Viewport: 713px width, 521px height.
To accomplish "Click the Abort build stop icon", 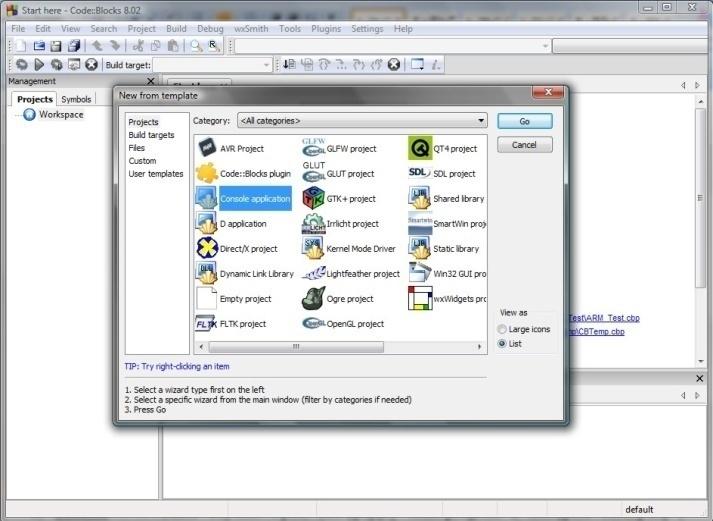I will (x=91, y=65).
